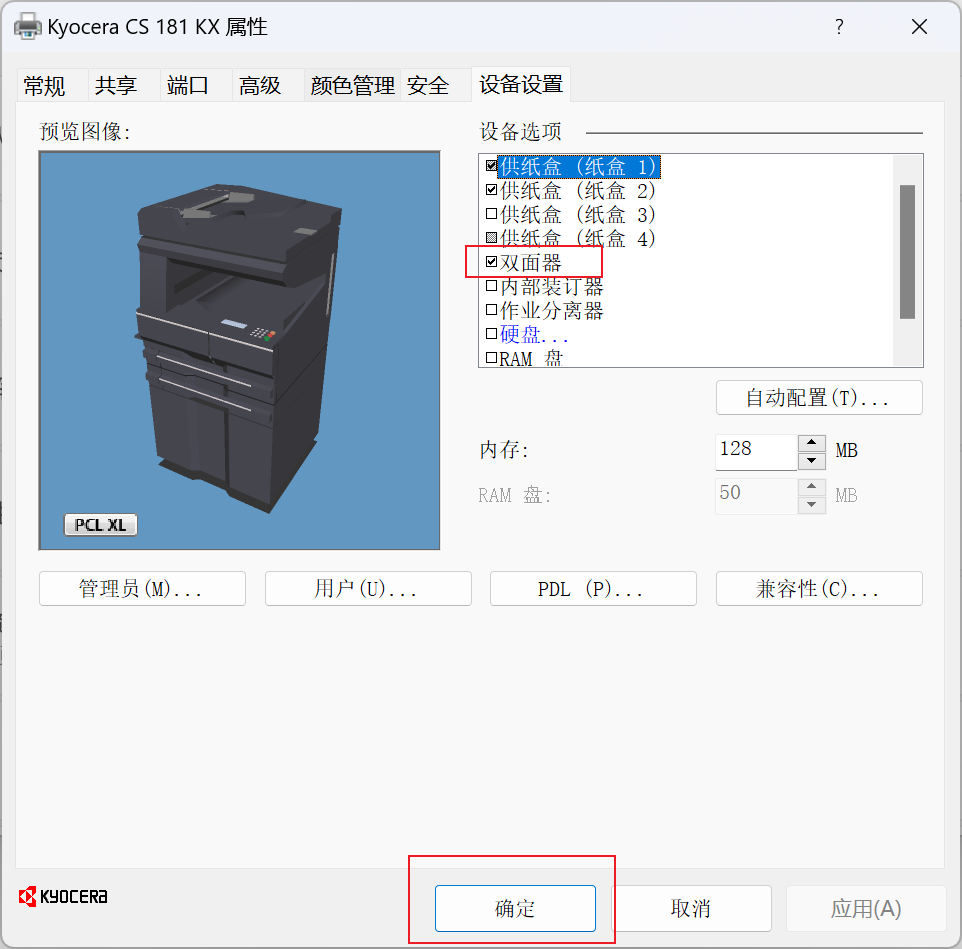This screenshot has height=949, width=962.
Task: Toggle the 双面器 checkbox
Action: pyautogui.click(x=491, y=262)
